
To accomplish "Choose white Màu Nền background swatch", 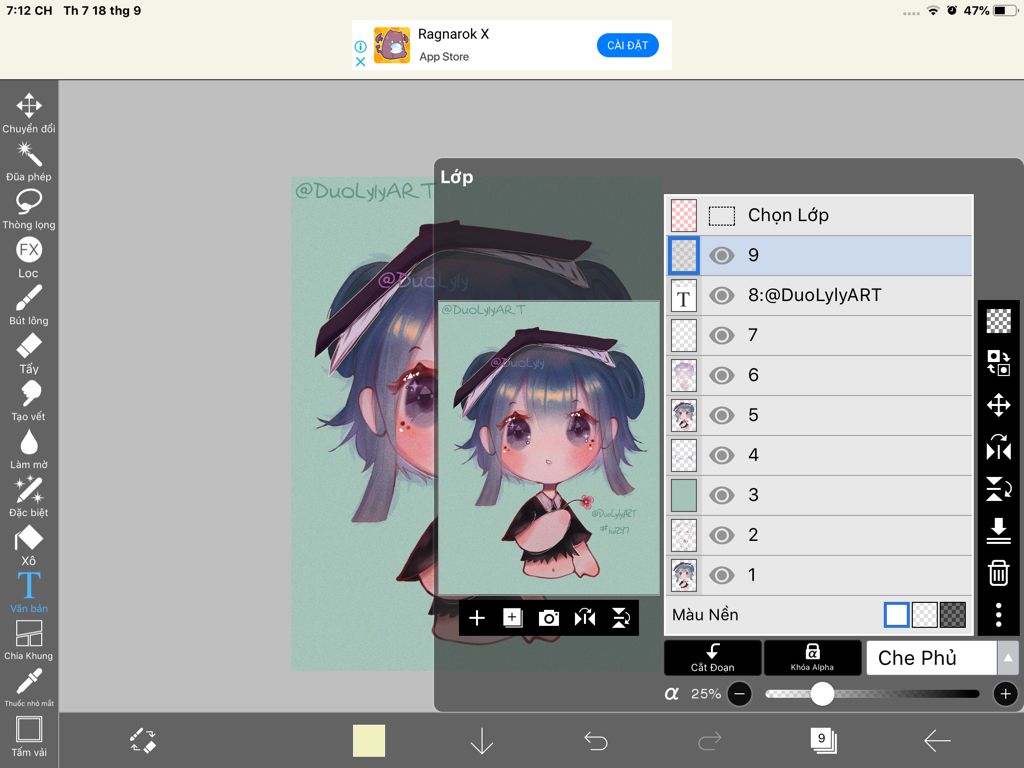I will pos(896,615).
